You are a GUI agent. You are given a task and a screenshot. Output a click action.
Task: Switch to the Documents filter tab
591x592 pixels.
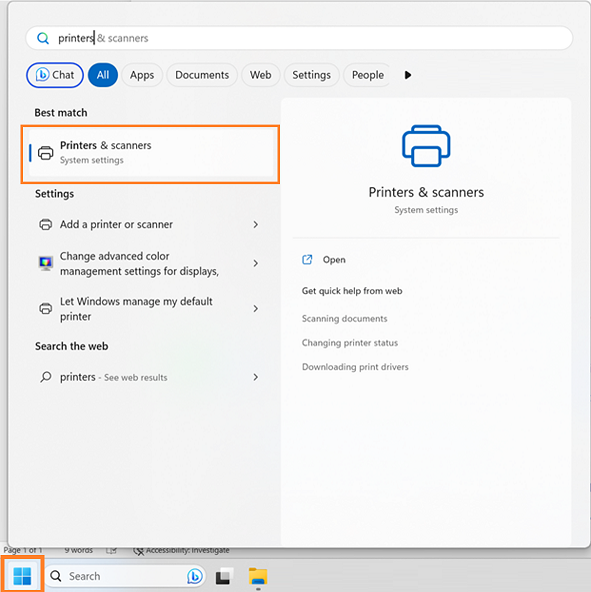202,75
